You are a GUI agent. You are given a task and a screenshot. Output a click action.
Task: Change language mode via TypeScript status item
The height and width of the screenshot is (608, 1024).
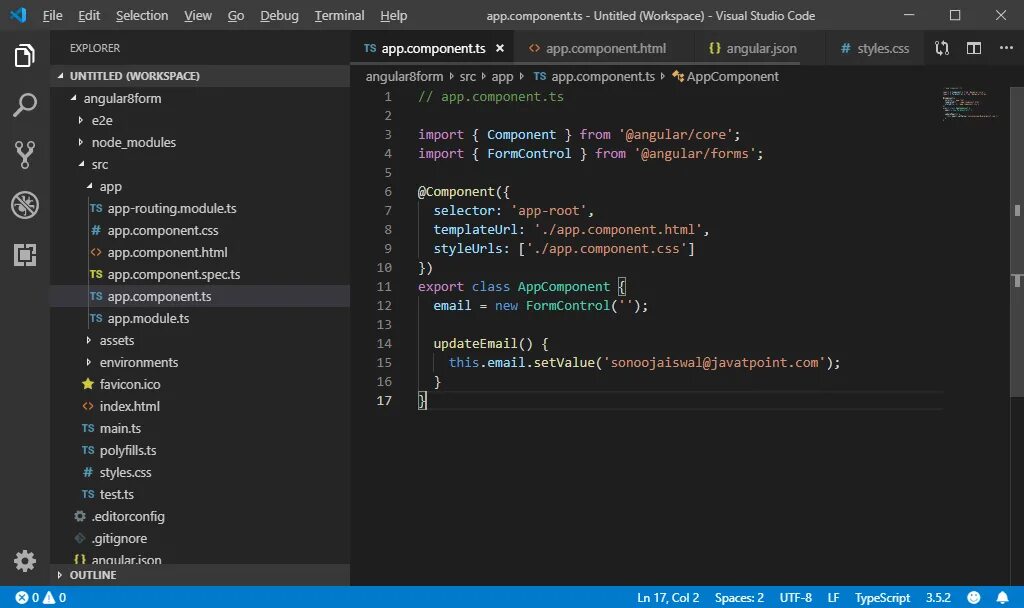point(882,597)
